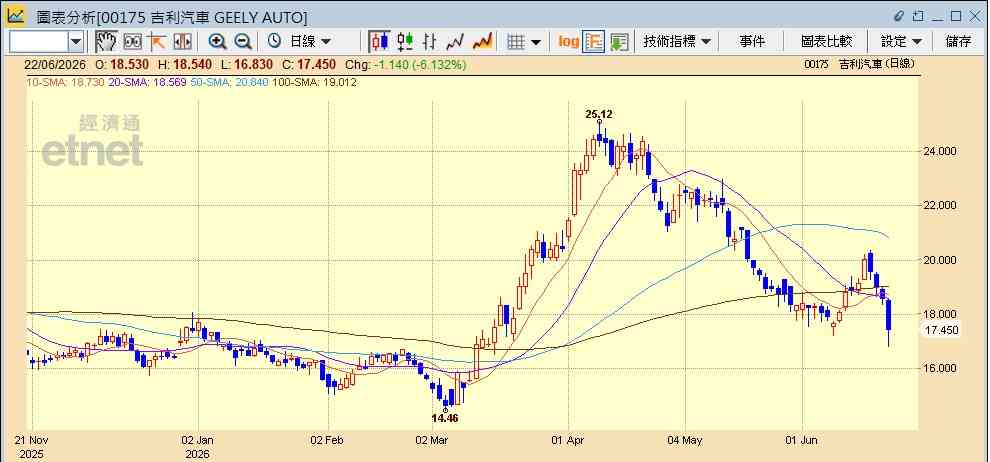
Task: Select the hand pan tool
Action: 107,42
